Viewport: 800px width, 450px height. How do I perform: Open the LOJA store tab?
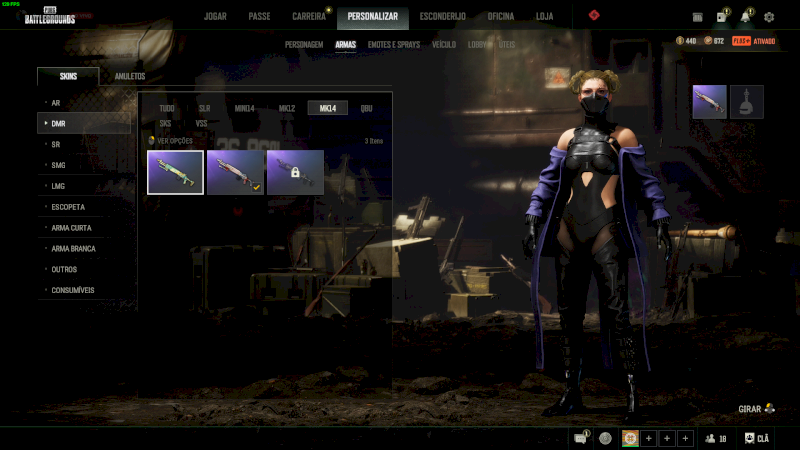544,16
